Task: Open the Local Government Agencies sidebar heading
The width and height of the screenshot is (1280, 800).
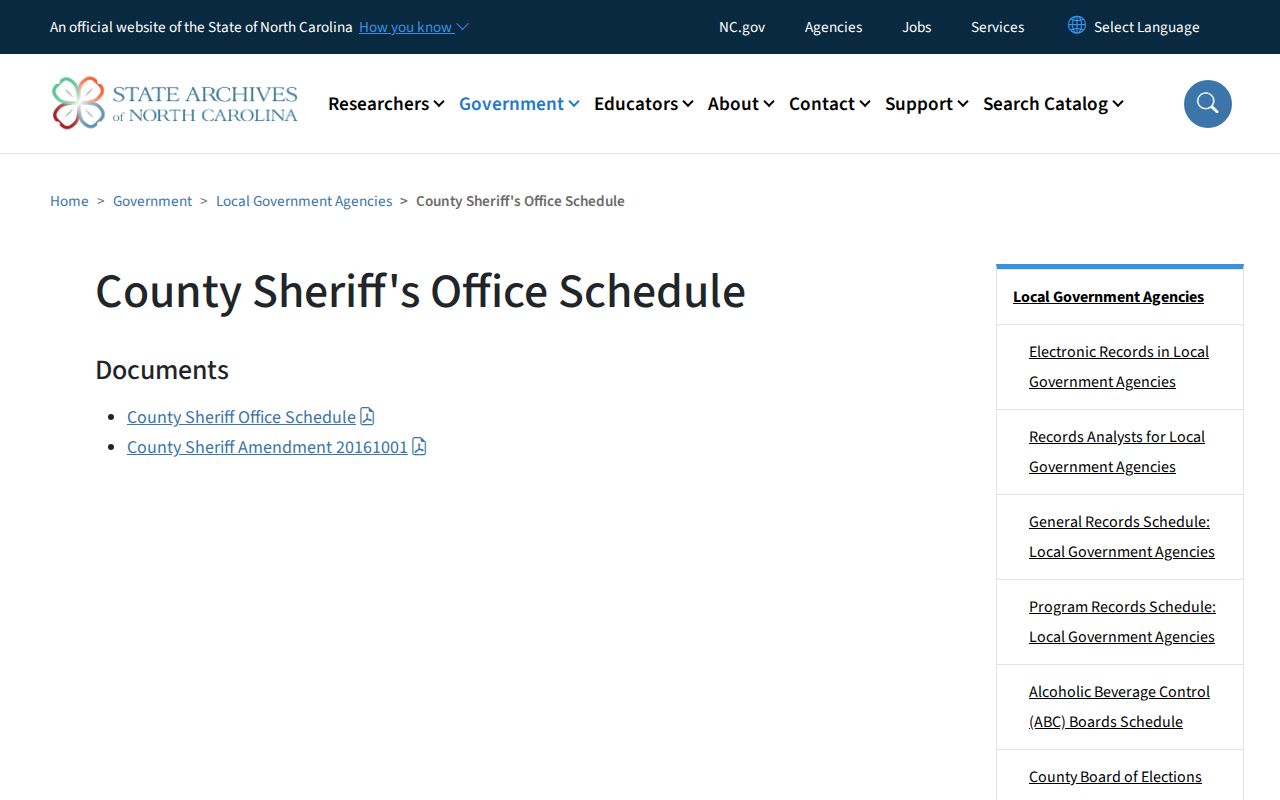Action: (1108, 297)
